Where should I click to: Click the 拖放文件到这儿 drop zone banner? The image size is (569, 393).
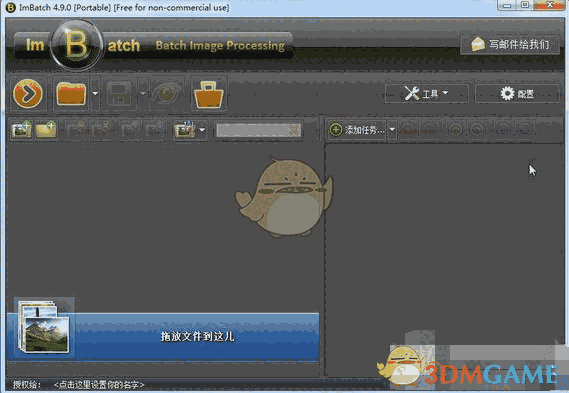pos(163,336)
